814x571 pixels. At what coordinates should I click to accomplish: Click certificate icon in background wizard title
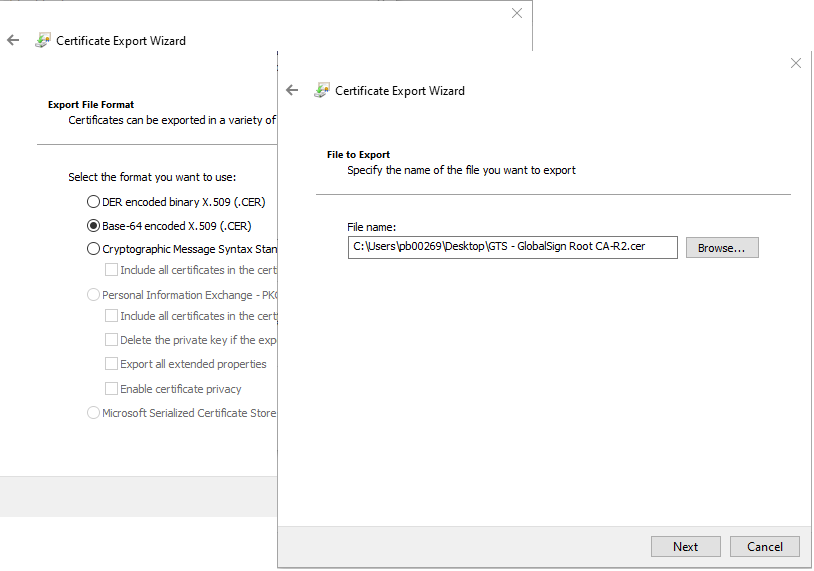(43, 41)
